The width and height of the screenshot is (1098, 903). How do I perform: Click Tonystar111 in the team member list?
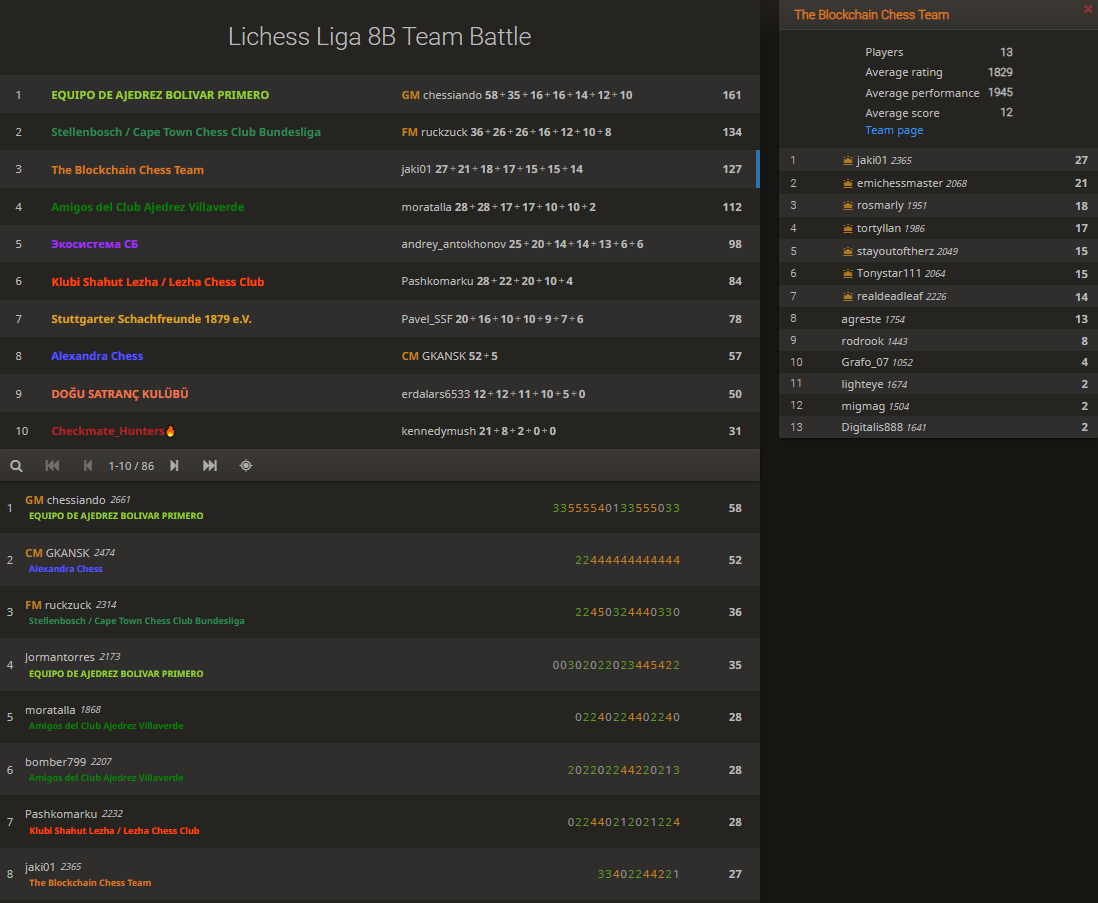click(x=889, y=274)
